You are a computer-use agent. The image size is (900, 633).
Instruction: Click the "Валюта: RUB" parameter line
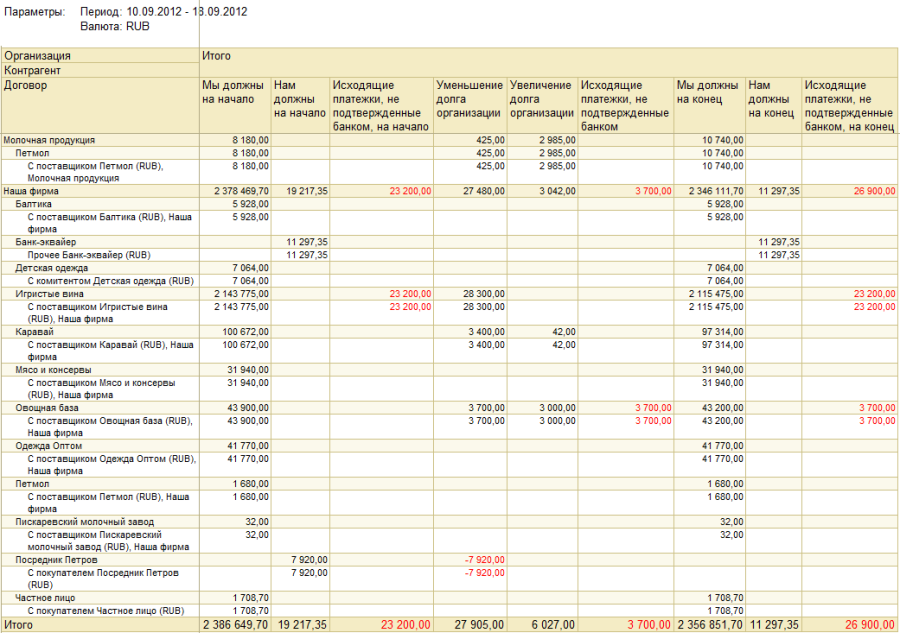(115, 26)
